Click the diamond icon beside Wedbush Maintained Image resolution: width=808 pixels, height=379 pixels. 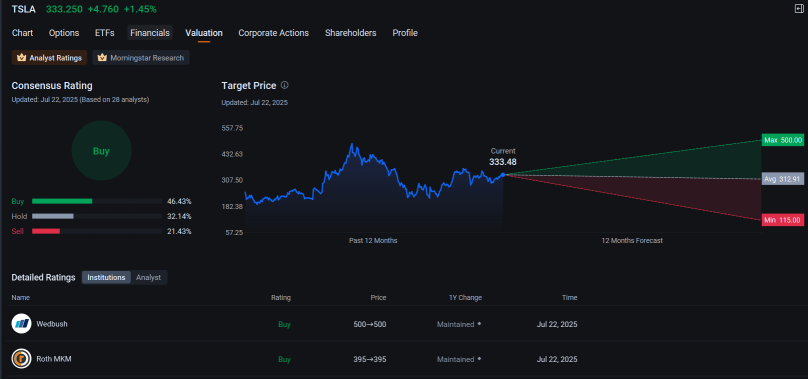pyautogui.click(x=479, y=324)
